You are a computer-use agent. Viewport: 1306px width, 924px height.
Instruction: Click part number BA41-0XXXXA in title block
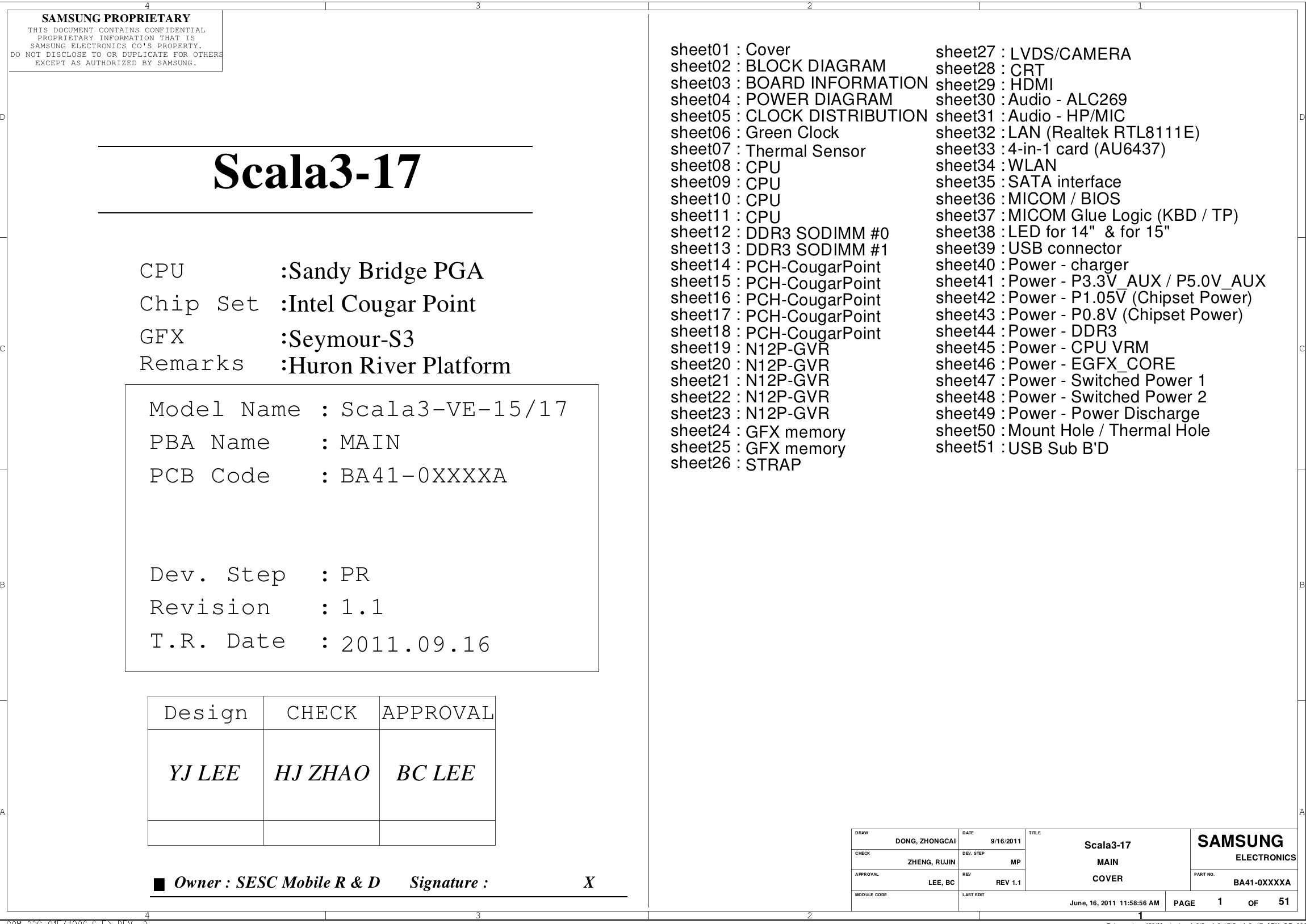pyautogui.click(x=1262, y=883)
